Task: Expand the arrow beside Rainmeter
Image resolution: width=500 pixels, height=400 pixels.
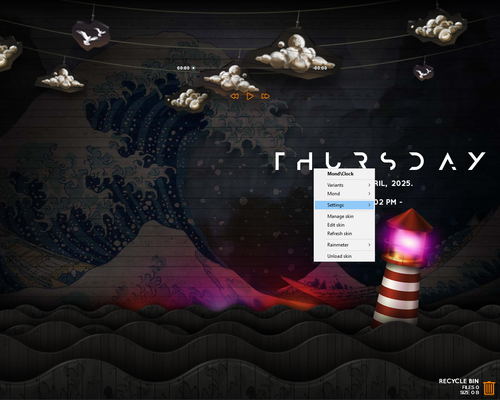Action: click(x=369, y=245)
